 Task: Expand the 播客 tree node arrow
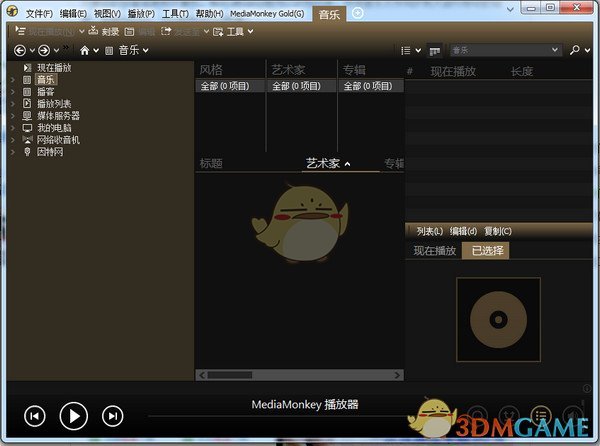click(13, 92)
